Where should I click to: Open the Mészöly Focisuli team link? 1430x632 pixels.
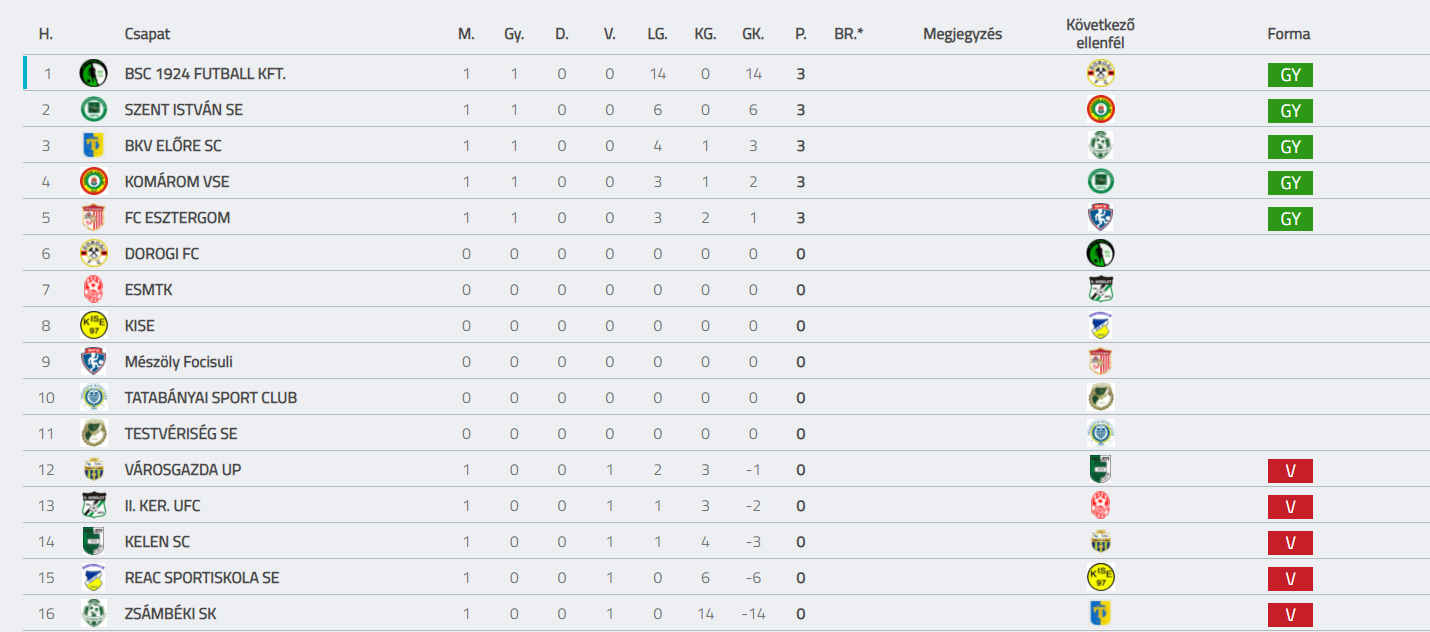point(179,362)
